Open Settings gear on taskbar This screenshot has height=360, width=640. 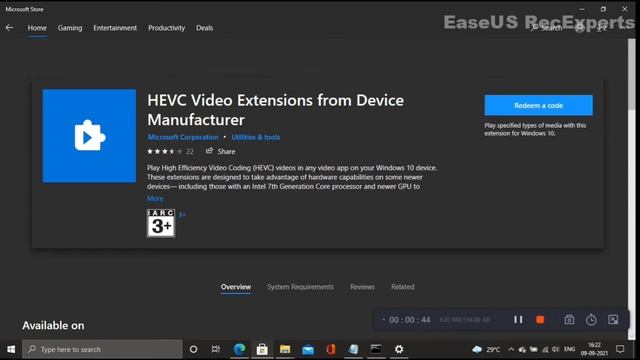coord(399,349)
